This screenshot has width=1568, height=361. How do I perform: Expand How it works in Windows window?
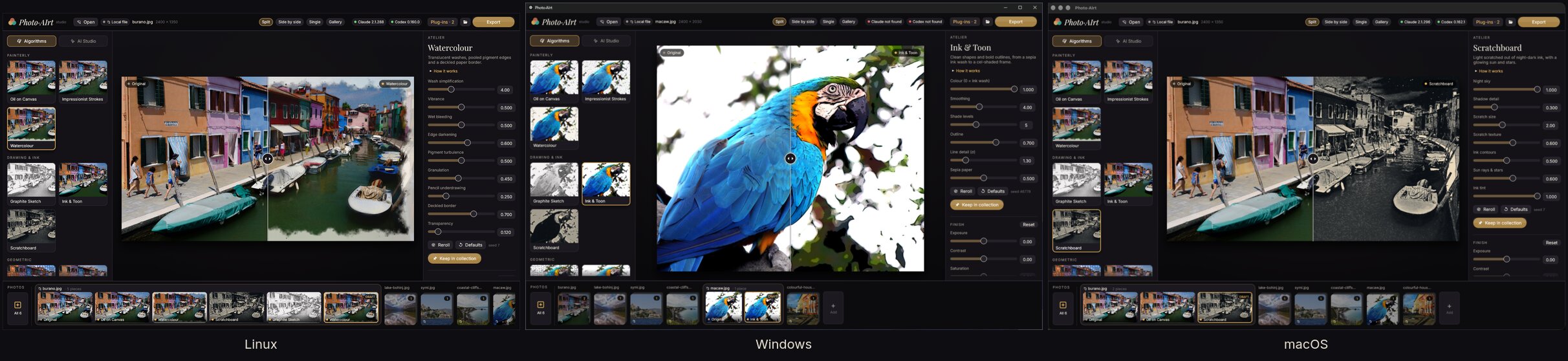tap(966, 71)
